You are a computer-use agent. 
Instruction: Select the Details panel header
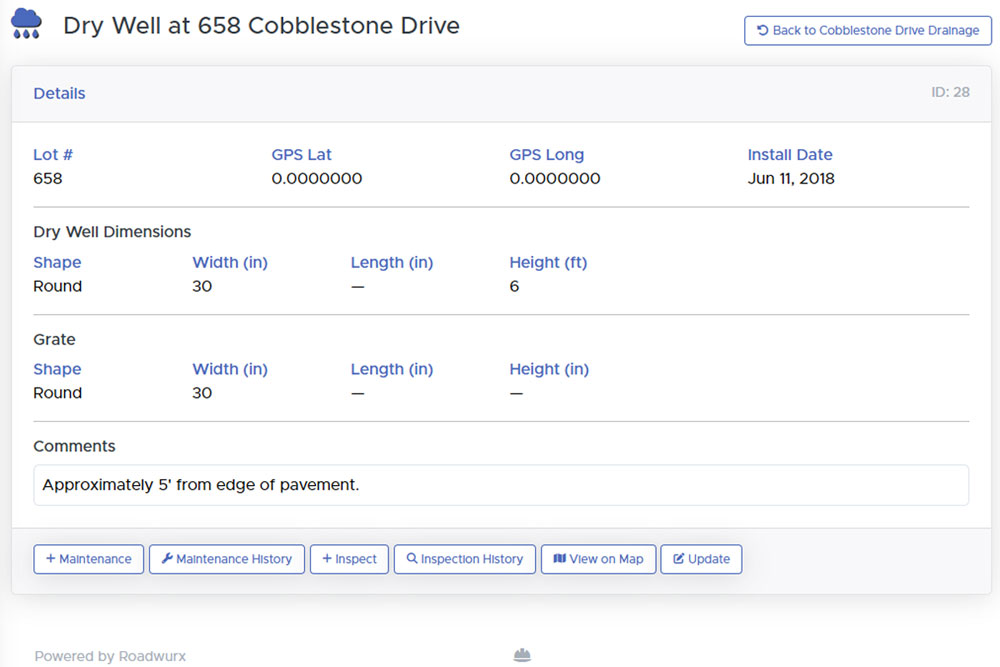click(x=59, y=93)
